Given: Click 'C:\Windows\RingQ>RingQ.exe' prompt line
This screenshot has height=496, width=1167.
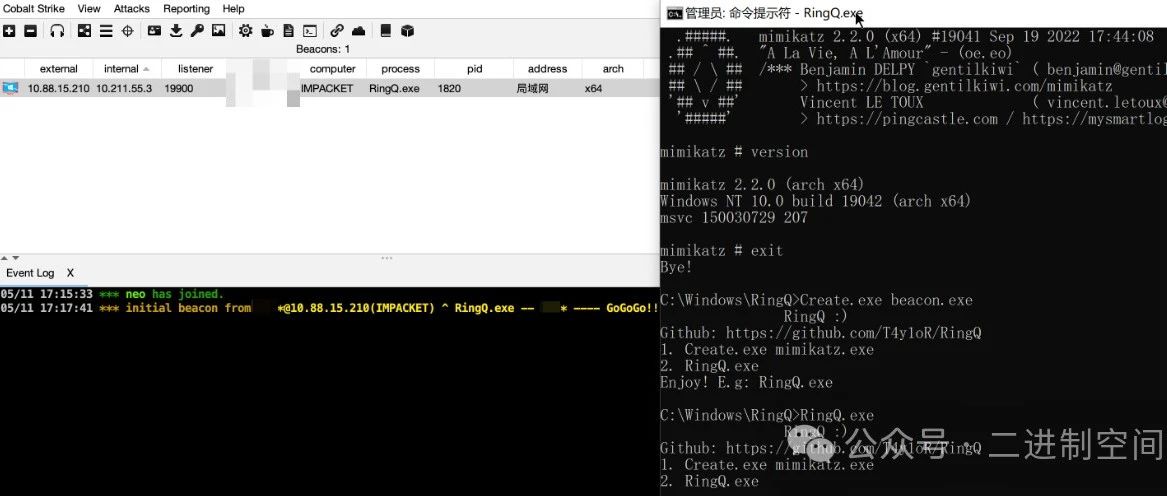Looking at the screenshot, I should [767, 416].
